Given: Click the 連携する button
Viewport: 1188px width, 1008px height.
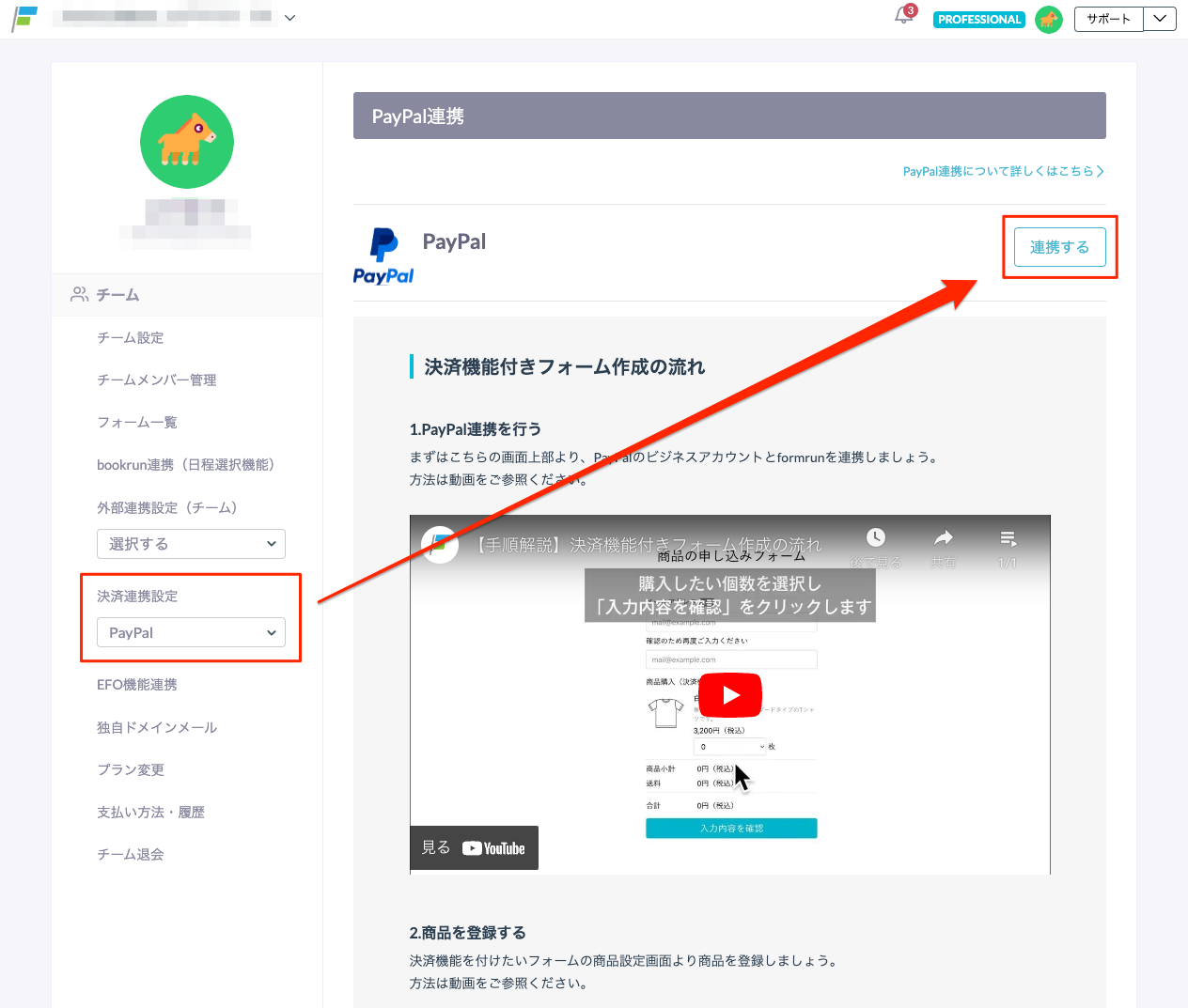Looking at the screenshot, I should coord(1059,247).
